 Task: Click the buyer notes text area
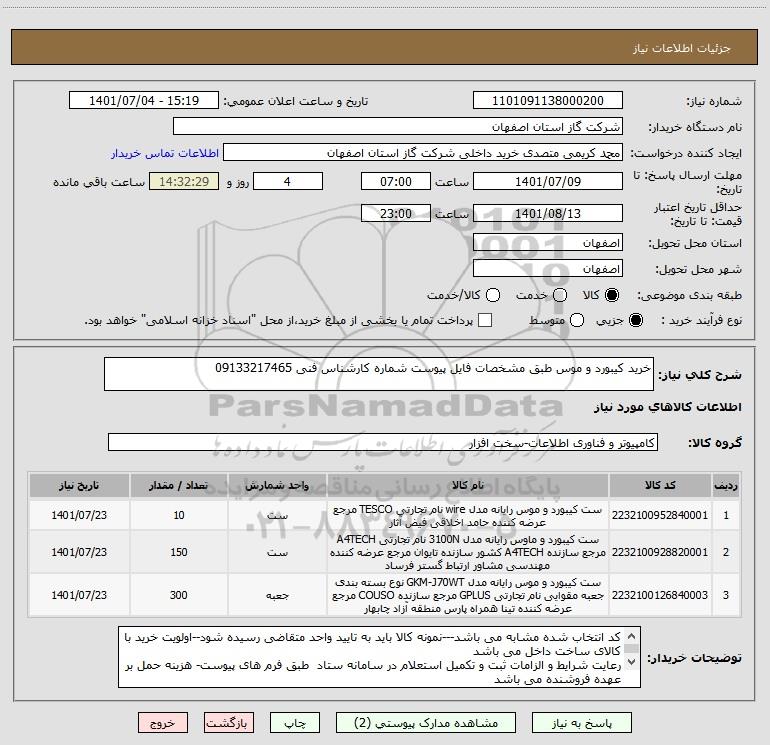coord(379,657)
